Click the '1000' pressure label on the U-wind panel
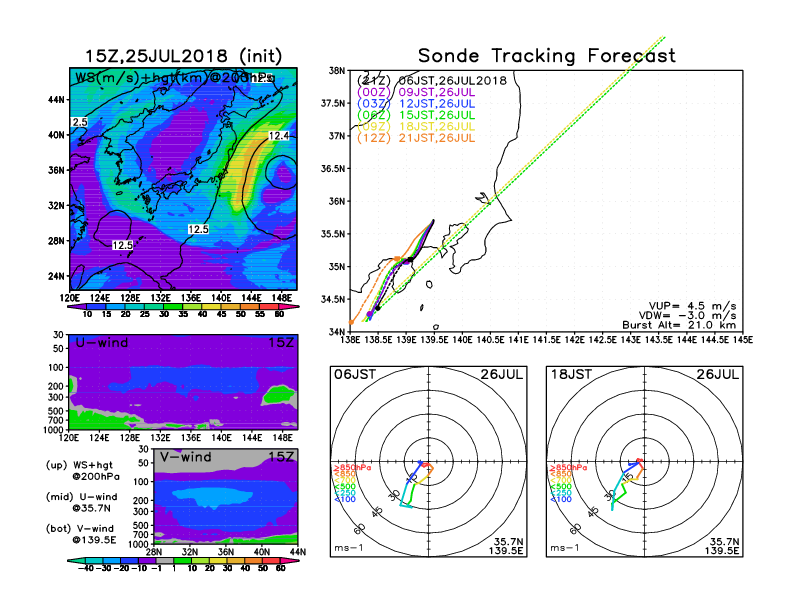The image size is (792, 612). coord(56,430)
